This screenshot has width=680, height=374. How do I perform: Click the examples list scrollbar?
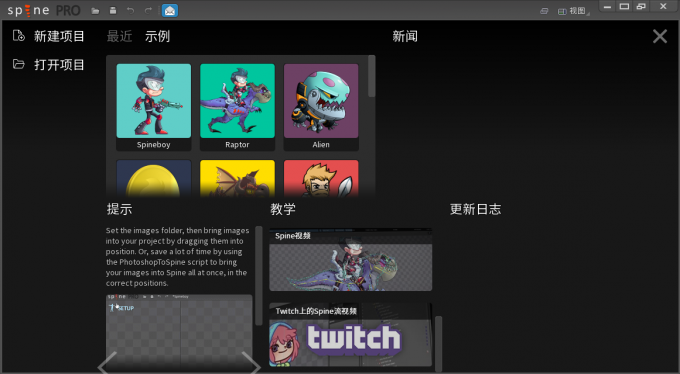tap(372, 76)
